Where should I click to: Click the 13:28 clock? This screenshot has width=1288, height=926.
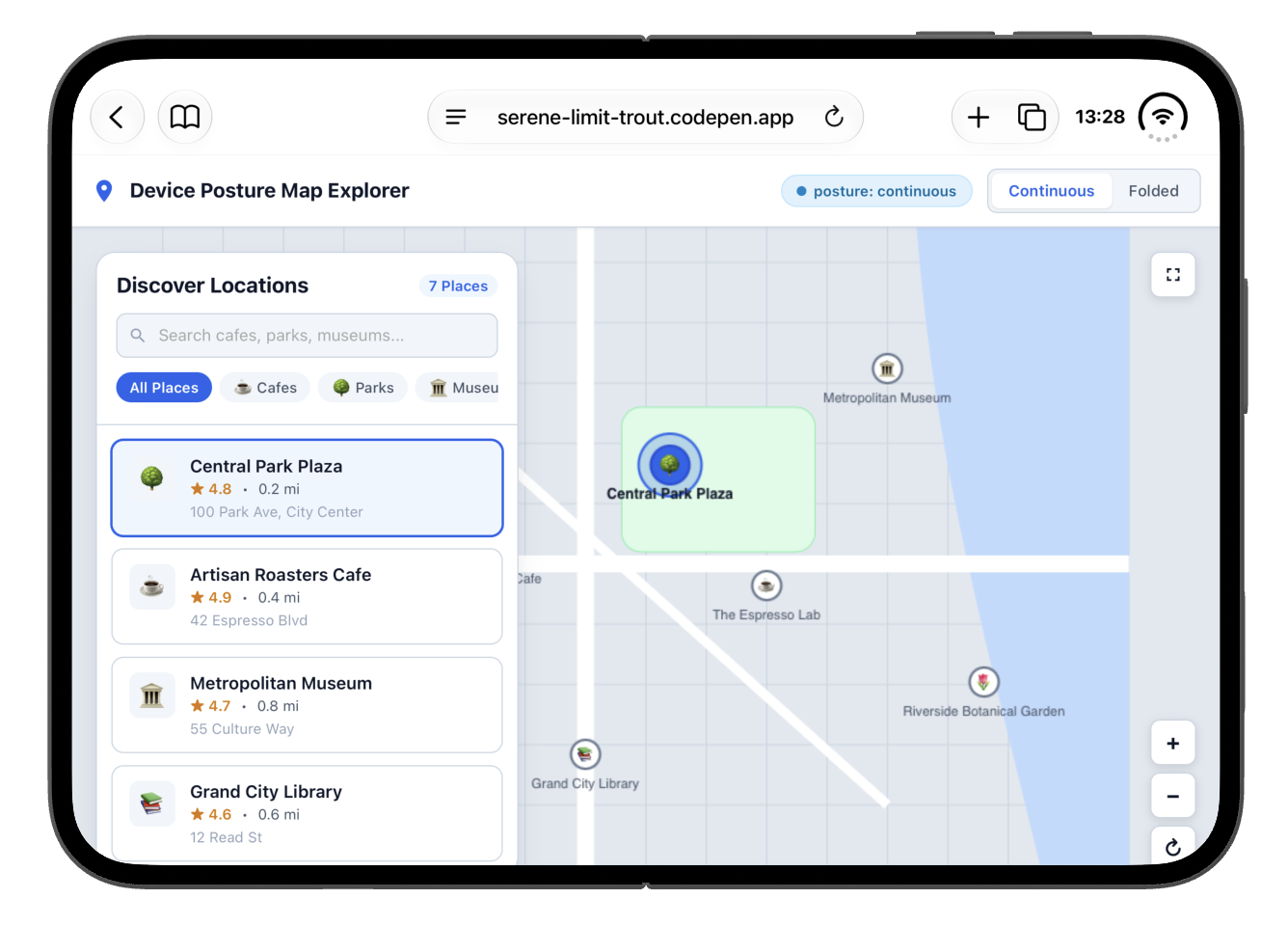[x=1100, y=117]
